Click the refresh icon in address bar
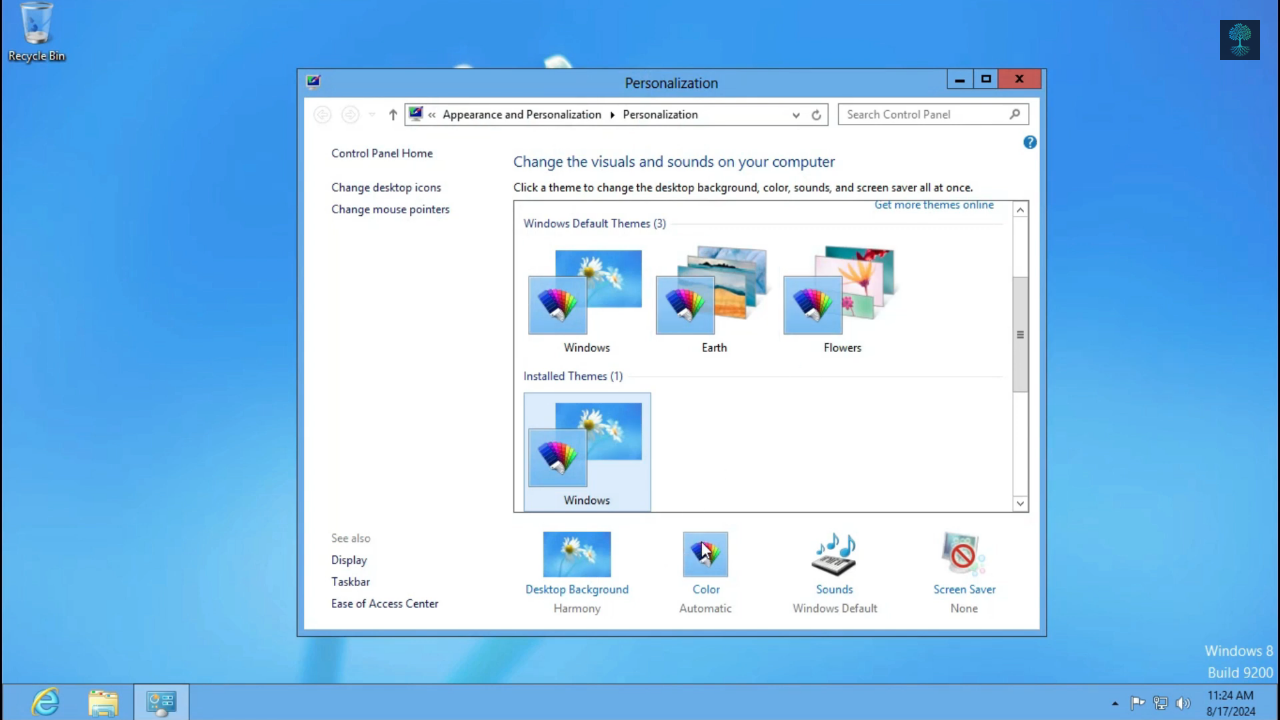Screen dimensions: 1280x720 click(816, 115)
